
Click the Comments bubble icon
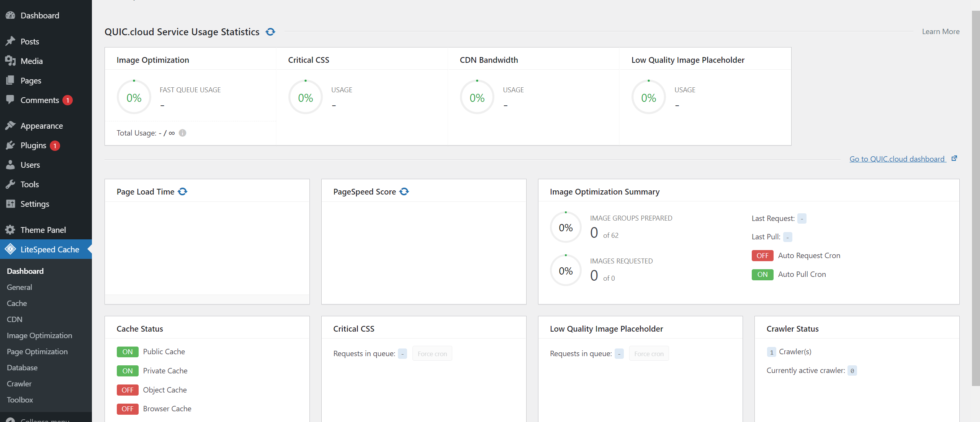tap(10, 100)
